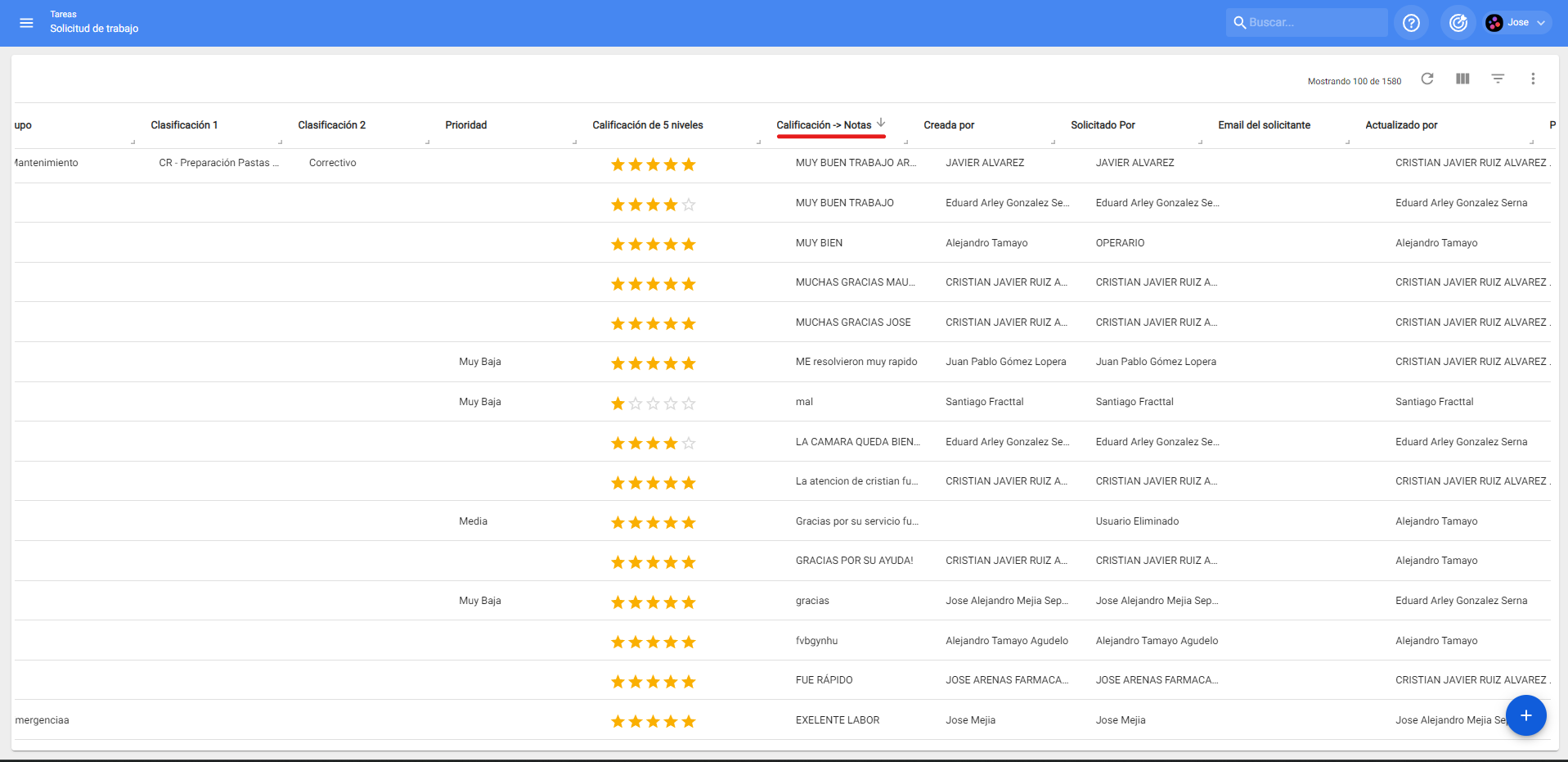1568x762 pixels.
Task: Open the hamburger navigation menu
Action: click(x=26, y=23)
